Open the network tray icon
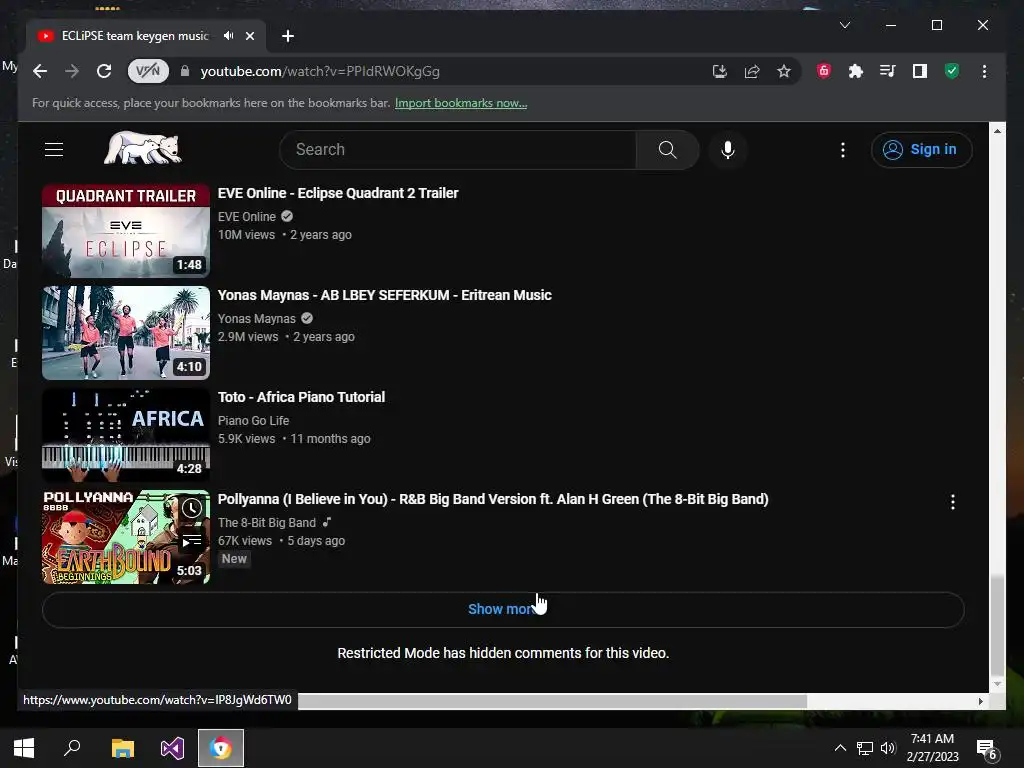Image resolution: width=1024 pixels, height=768 pixels. pos(865,748)
